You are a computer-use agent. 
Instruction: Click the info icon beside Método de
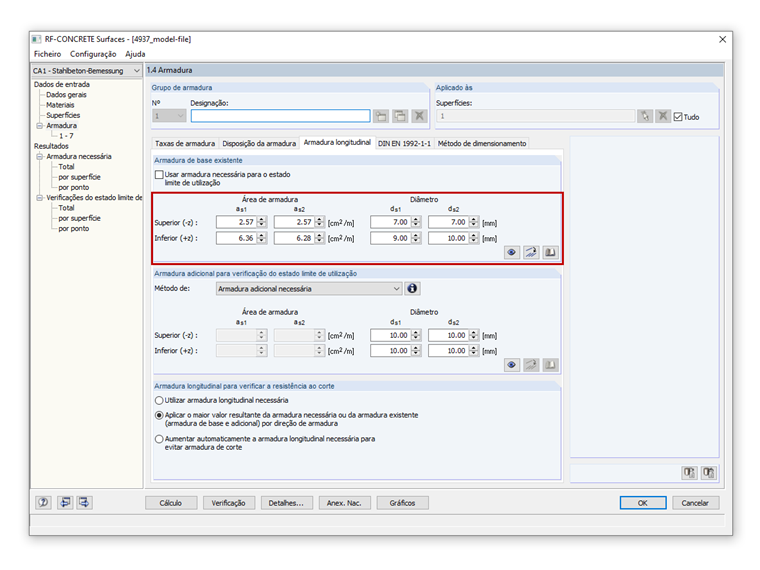[412, 288]
